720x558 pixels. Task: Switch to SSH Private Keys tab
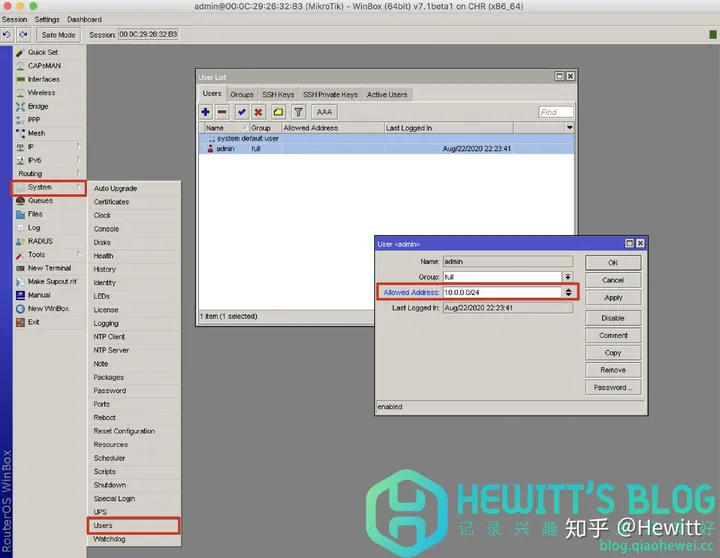[x=330, y=95]
